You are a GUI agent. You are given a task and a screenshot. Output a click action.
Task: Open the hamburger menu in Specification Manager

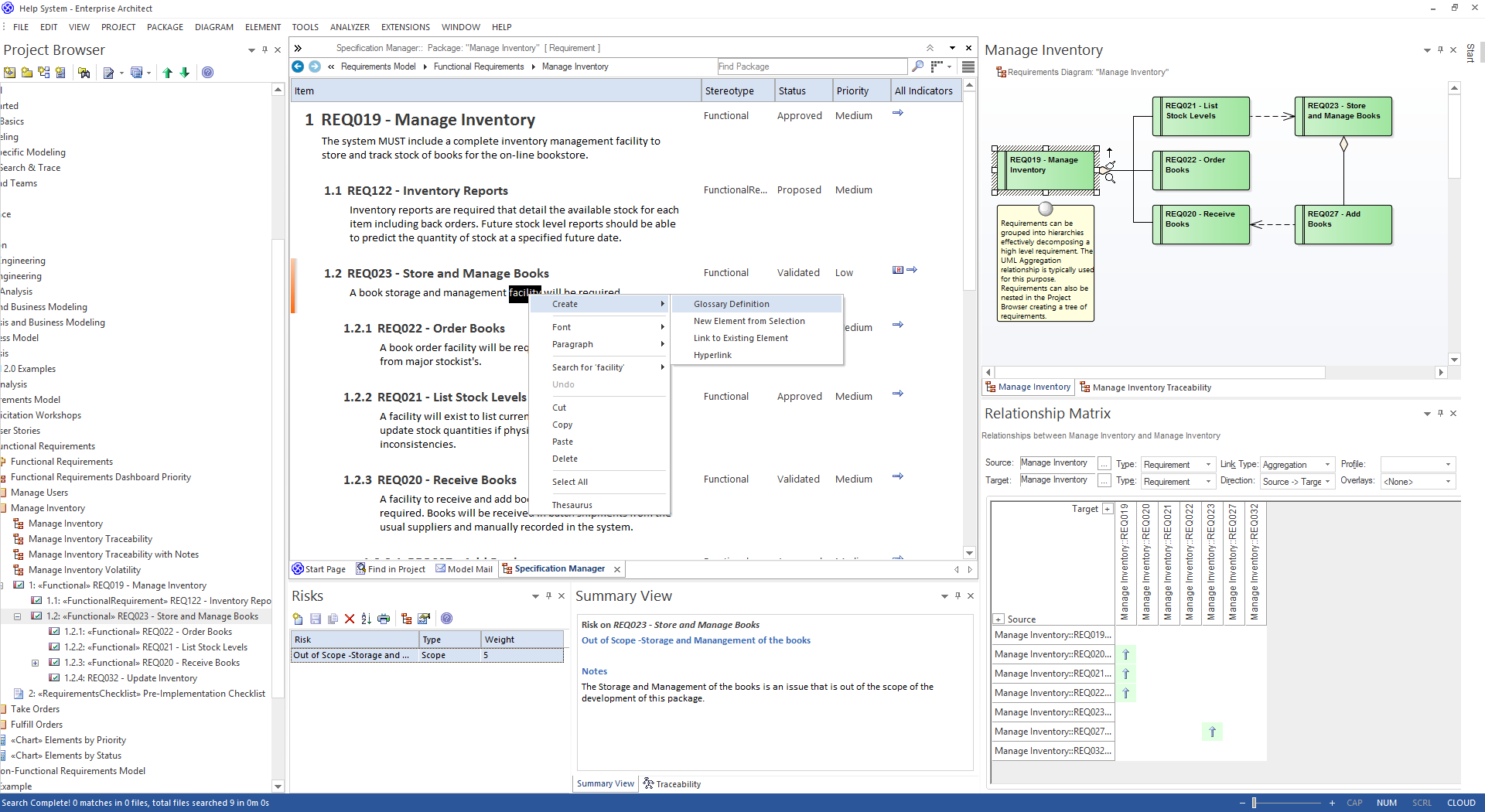tap(968, 67)
